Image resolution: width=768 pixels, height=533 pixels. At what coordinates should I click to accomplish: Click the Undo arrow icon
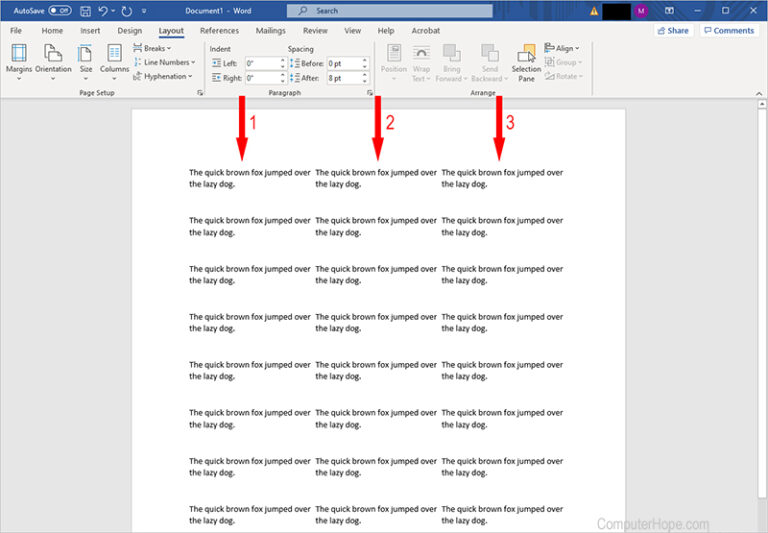(x=102, y=10)
